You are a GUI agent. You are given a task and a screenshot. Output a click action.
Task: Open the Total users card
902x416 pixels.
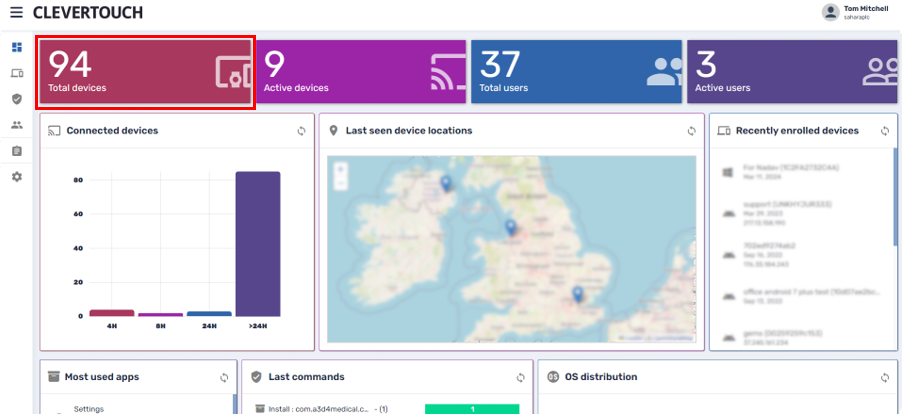[x=576, y=72]
